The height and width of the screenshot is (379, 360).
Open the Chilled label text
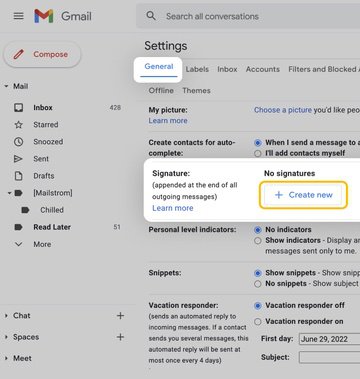(x=52, y=210)
